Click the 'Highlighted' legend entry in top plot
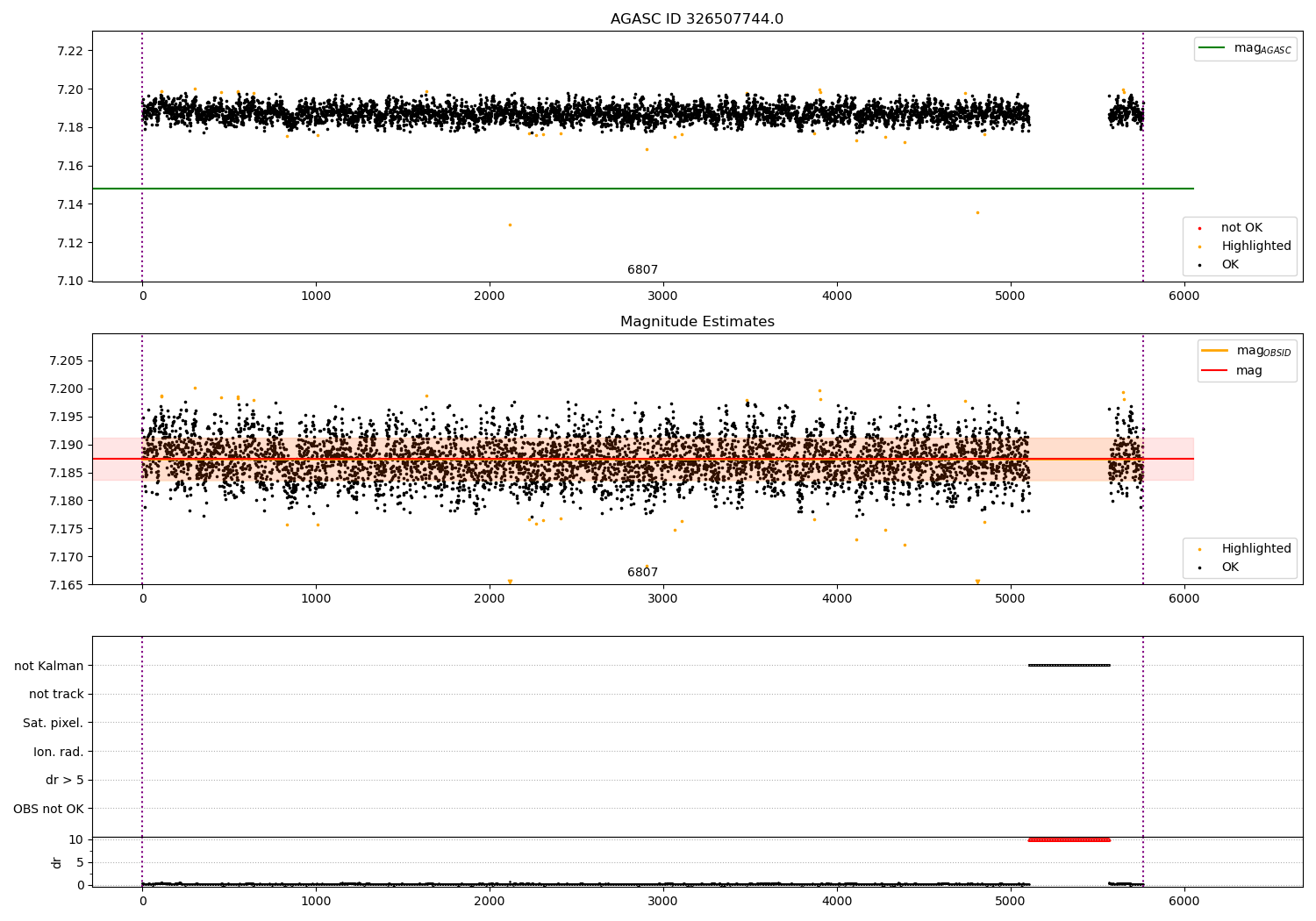Screen dimensions: 1316x921 click(x=1246, y=246)
